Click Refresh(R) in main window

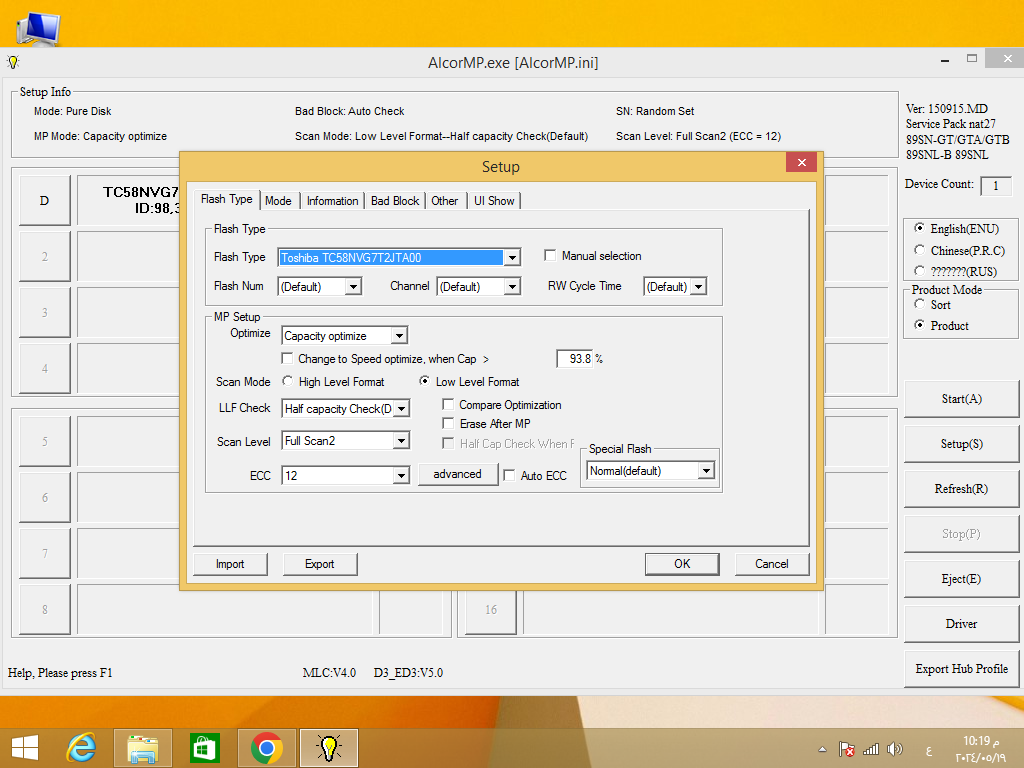[x=961, y=489]
